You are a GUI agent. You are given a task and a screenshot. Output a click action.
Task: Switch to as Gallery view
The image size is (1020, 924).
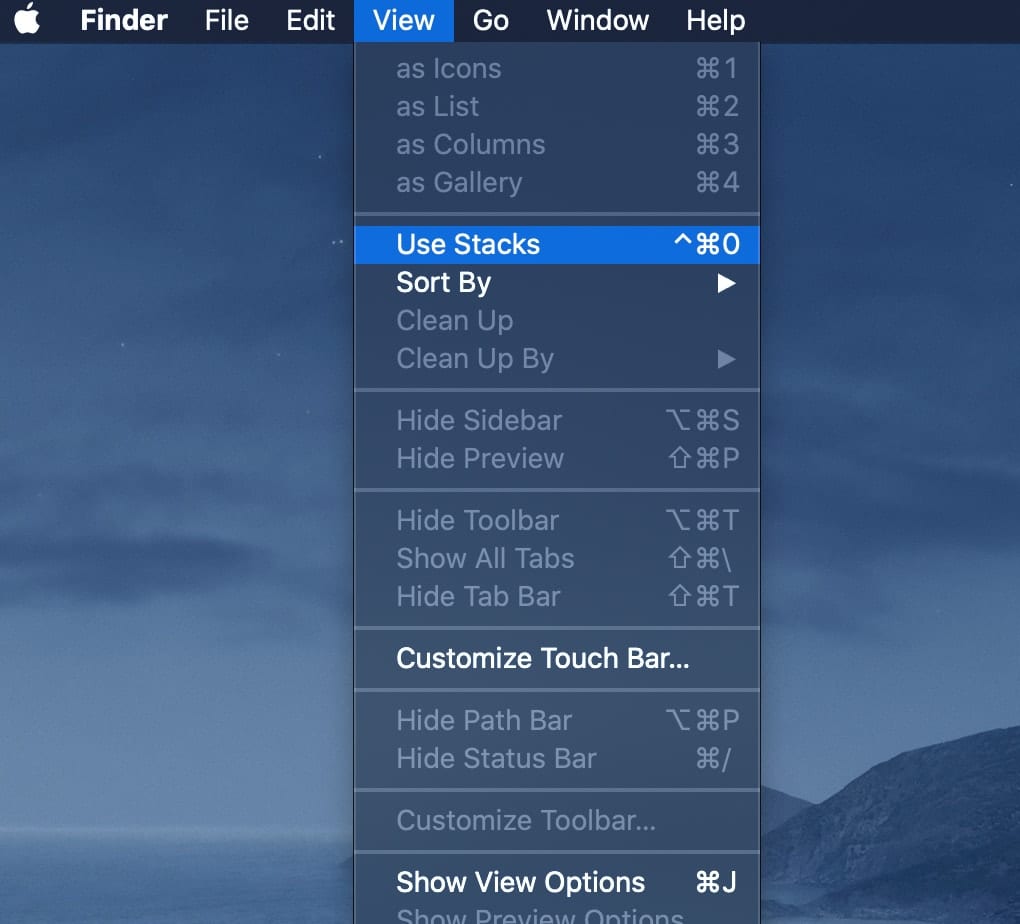coord(458,183)
